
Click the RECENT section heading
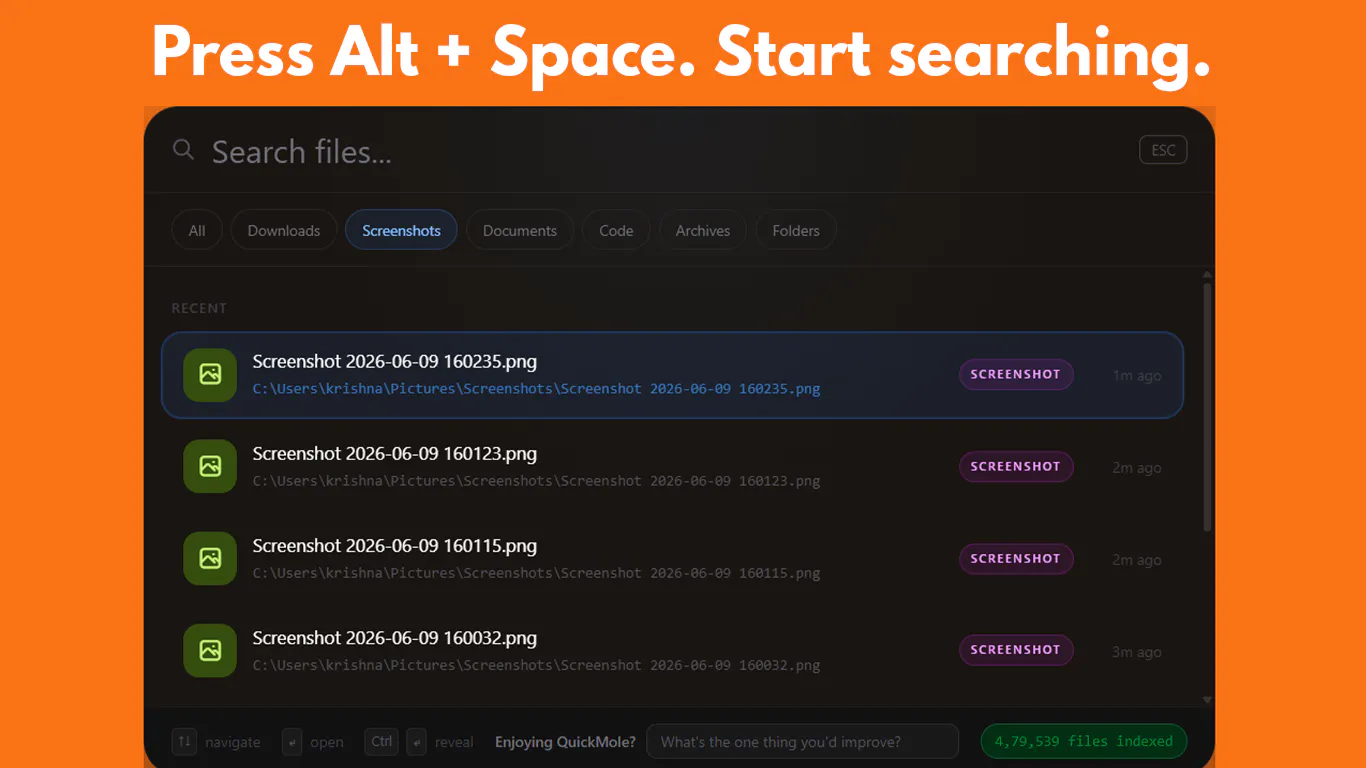pos(199,308)
